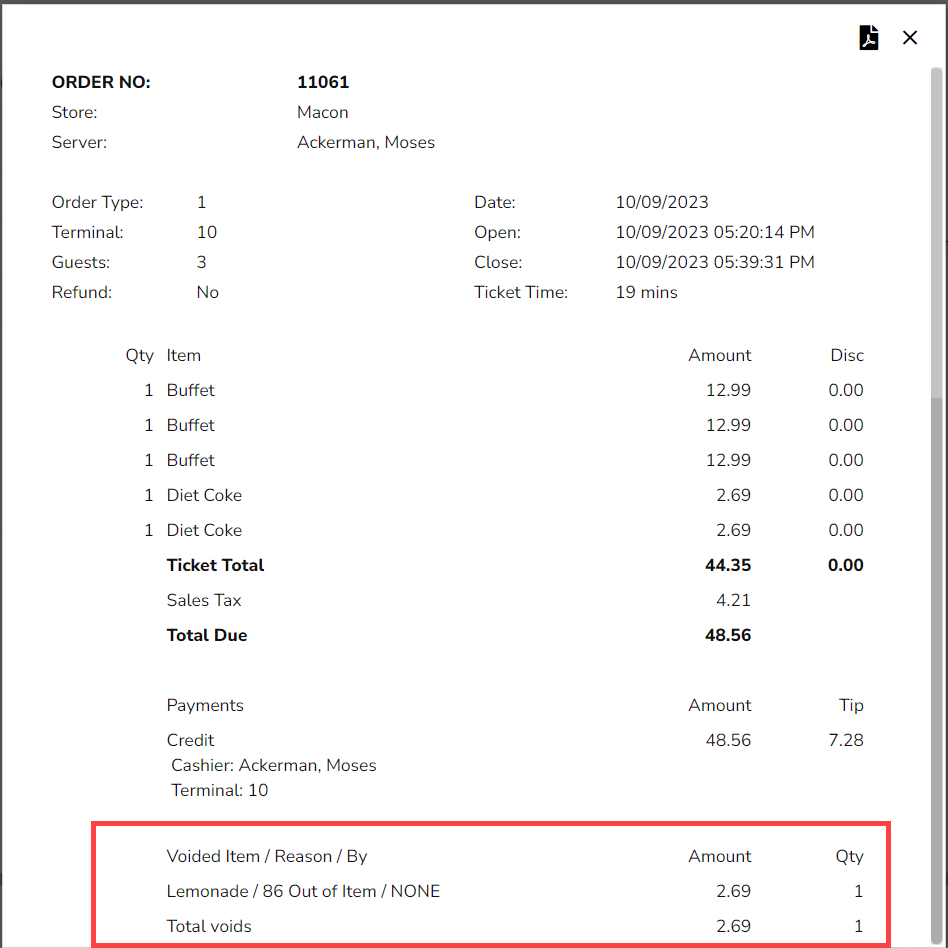This screenshot has width=948, height=948.
Task: Select the ticket time 19 mins
Action: (x=646, y=293)
